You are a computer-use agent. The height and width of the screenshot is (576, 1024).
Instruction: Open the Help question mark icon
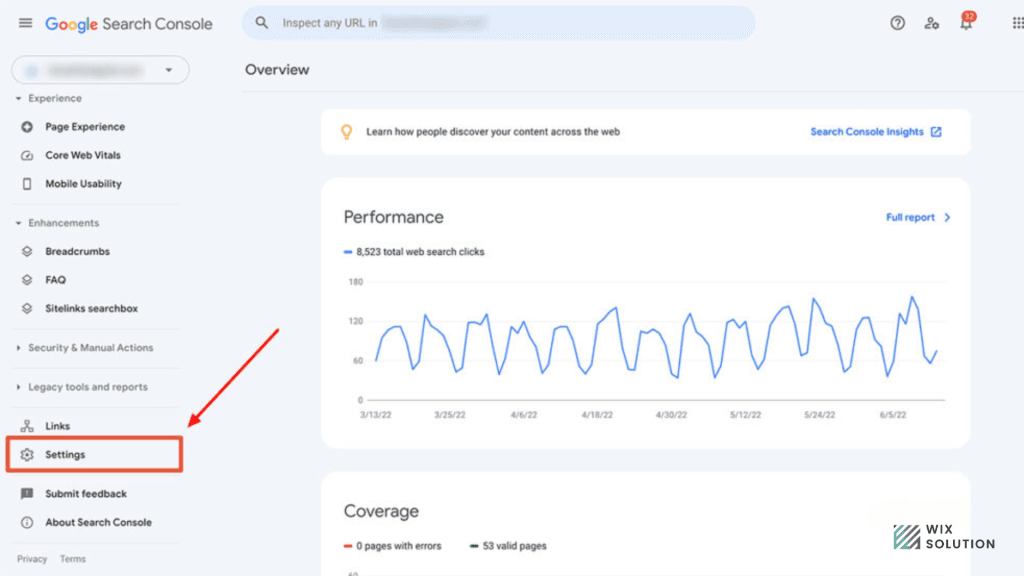[x=897, y=23]
